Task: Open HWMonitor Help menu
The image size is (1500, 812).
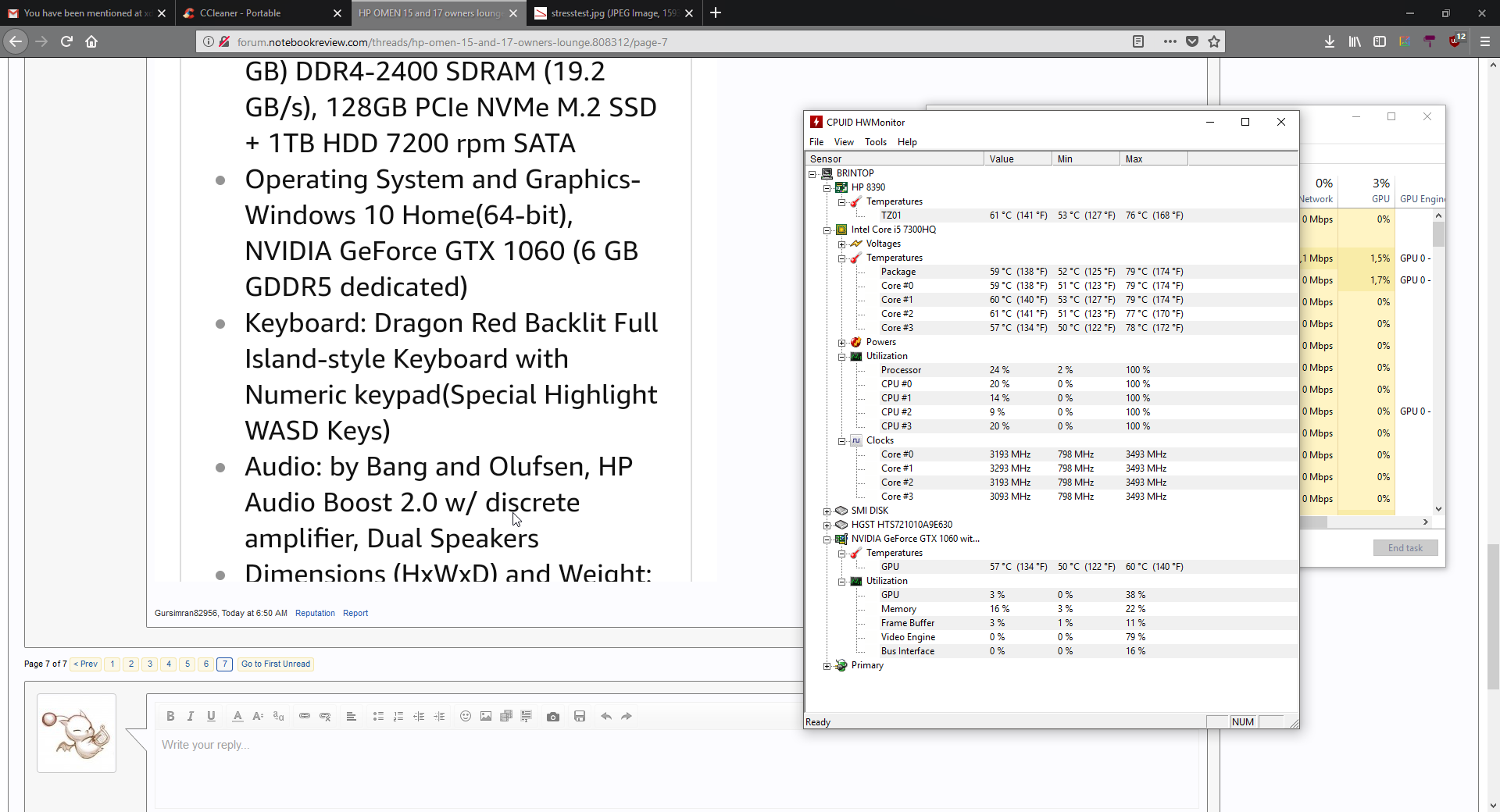Action: pyautogui.click(x=907, y=142)
